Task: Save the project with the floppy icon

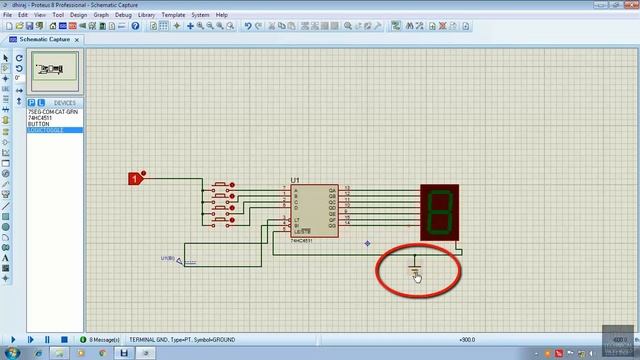Action: coord(29,26)
